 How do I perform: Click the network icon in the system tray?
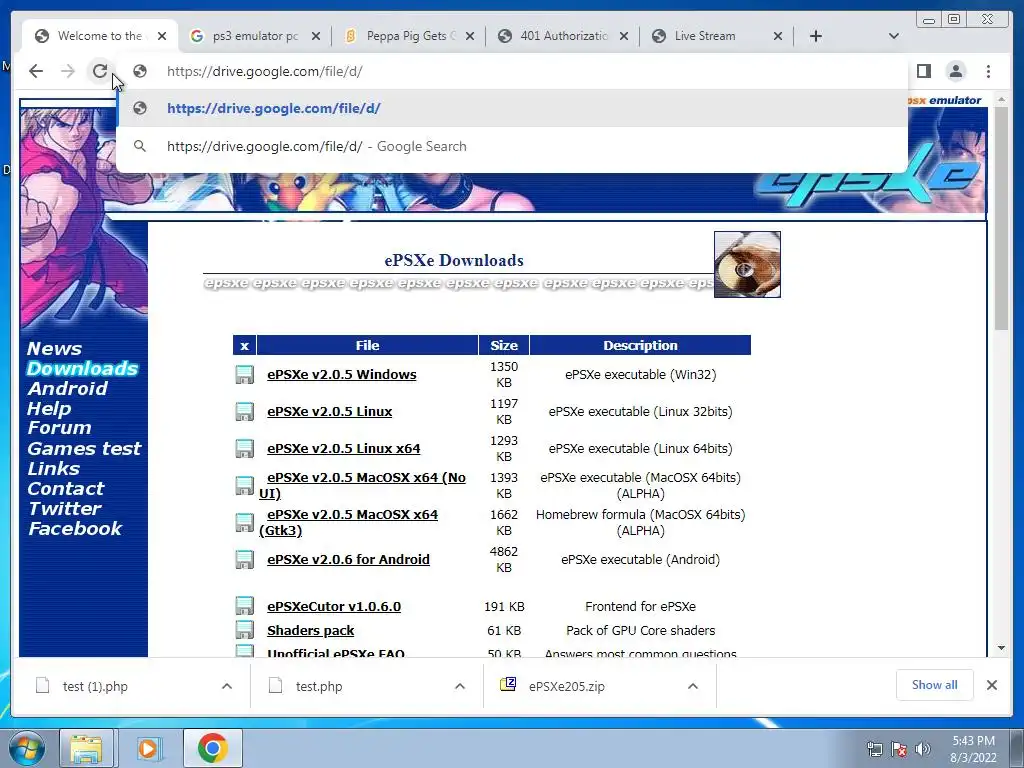click(x=874, y=748)
